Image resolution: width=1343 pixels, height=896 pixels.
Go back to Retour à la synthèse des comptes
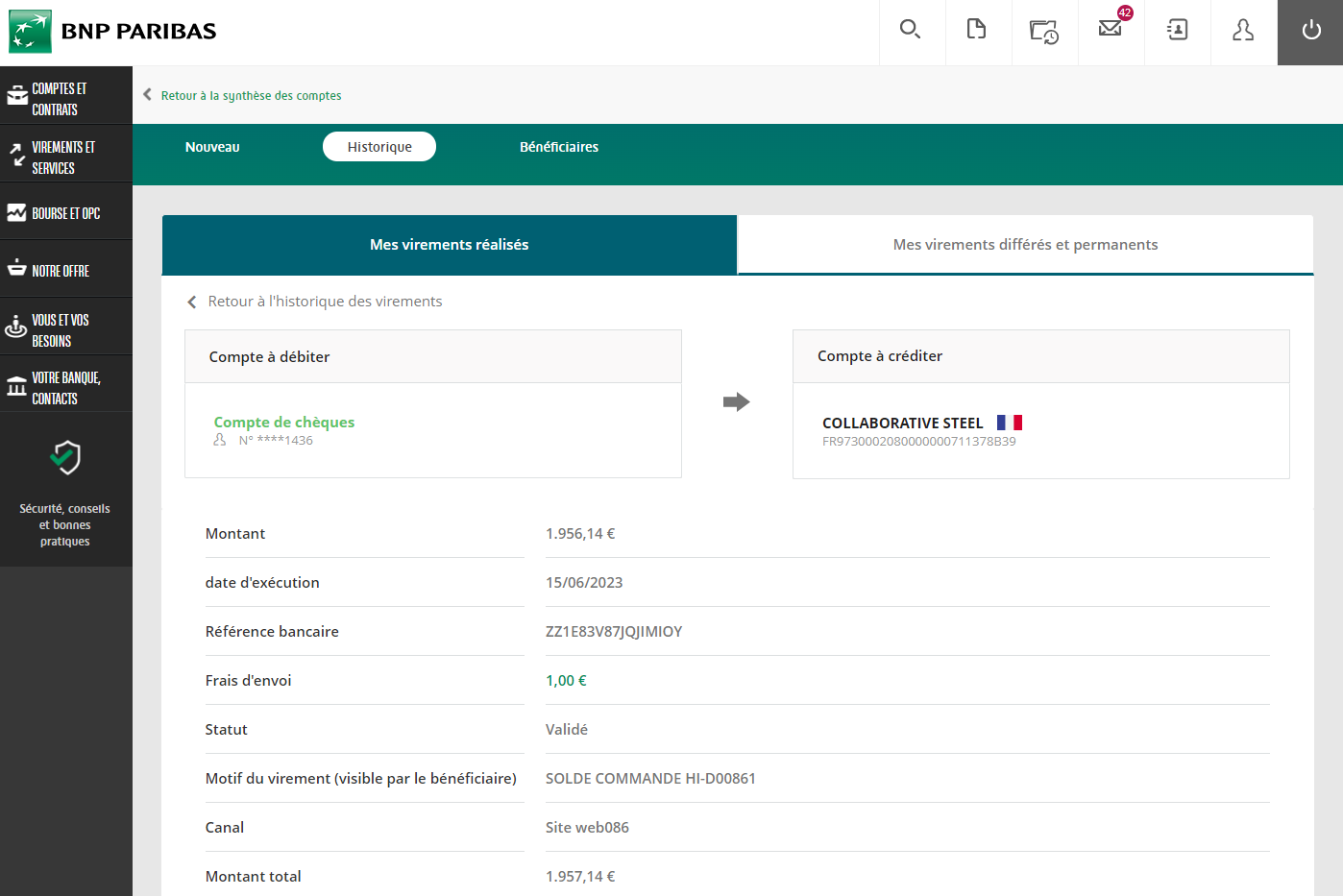coord(250,95)
